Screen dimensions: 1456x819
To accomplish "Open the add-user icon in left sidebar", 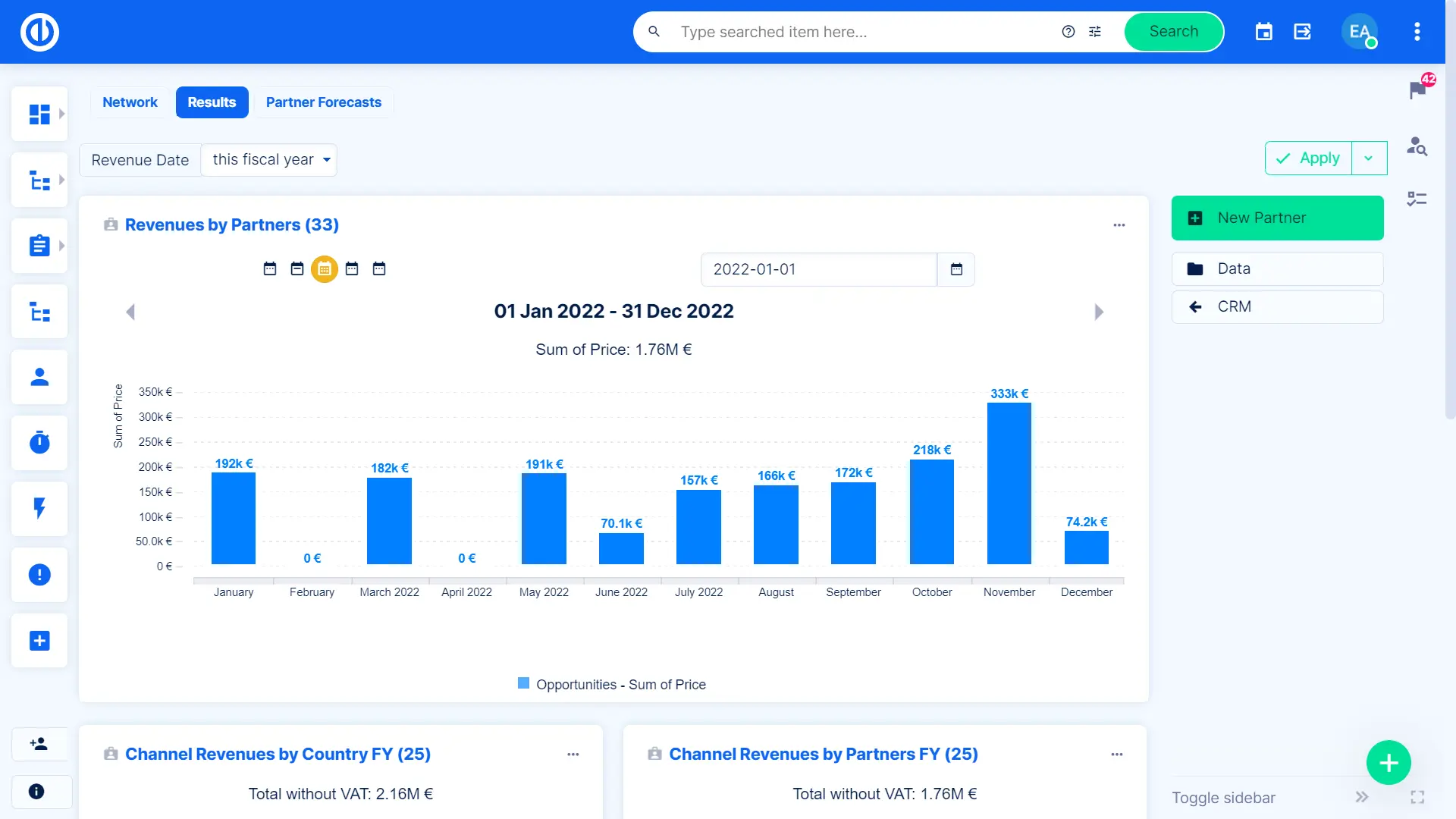I will (39, 744).
